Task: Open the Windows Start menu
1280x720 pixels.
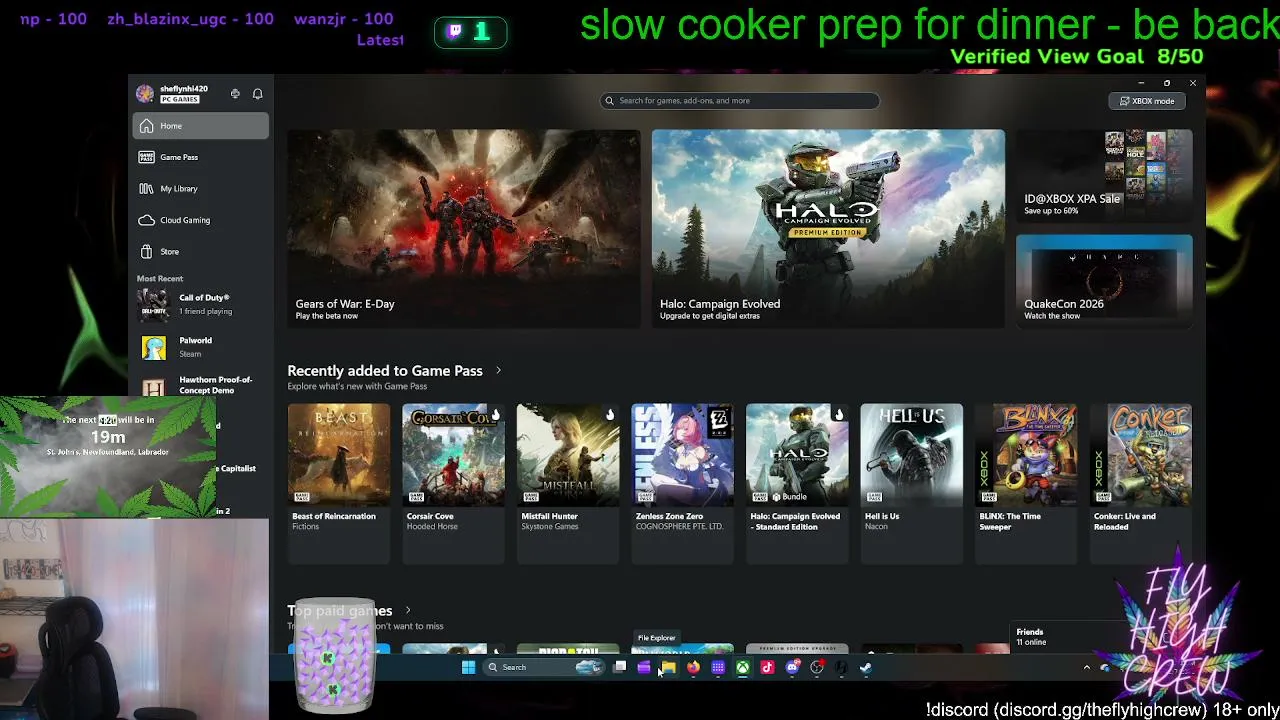Action: pyautogui.click(x=468, y=668)
